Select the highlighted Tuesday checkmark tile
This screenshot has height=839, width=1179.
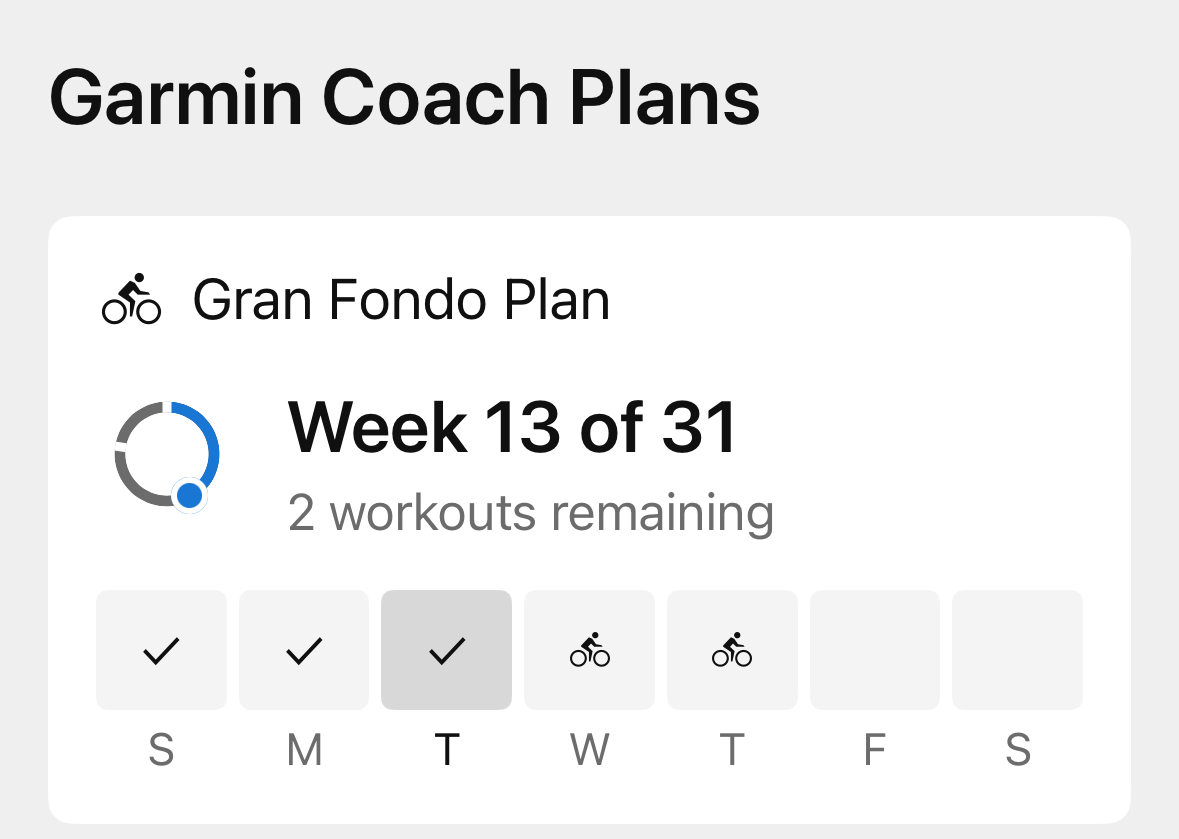pyautogui.click(x=446, y=650)
